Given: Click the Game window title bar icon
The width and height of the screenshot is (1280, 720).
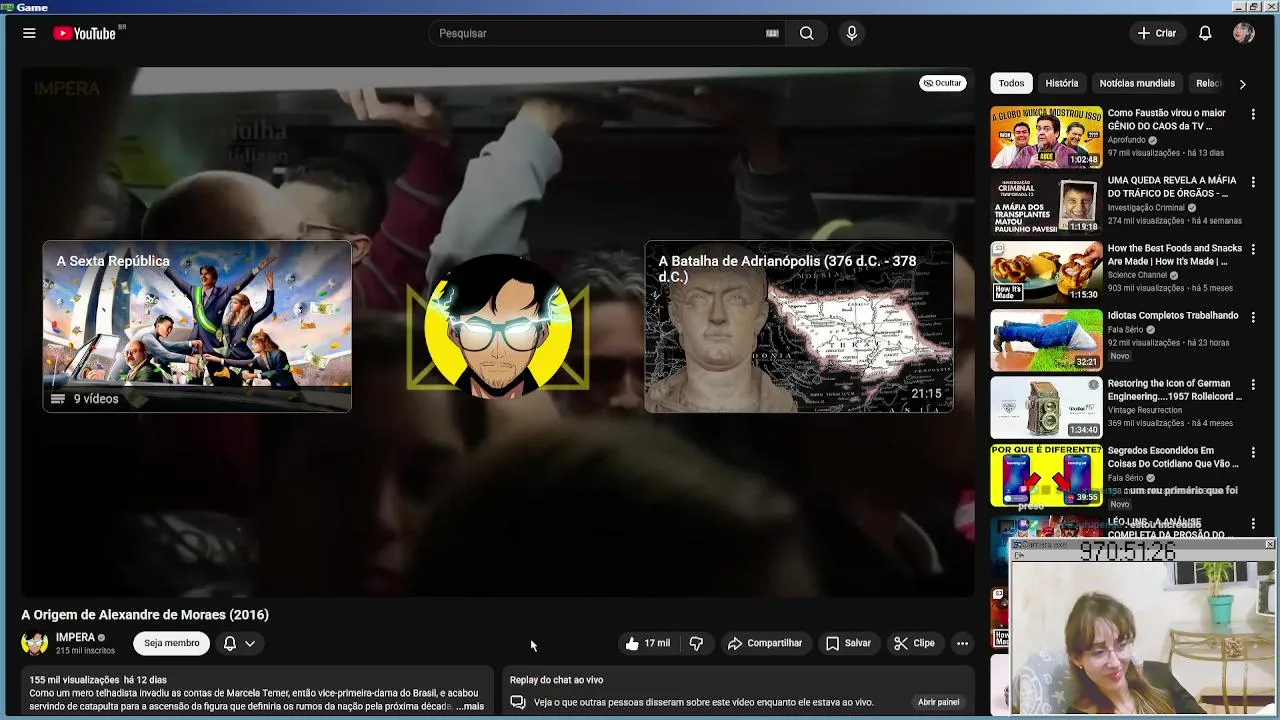Looking at the screenshot, I should tap(8, 7).
